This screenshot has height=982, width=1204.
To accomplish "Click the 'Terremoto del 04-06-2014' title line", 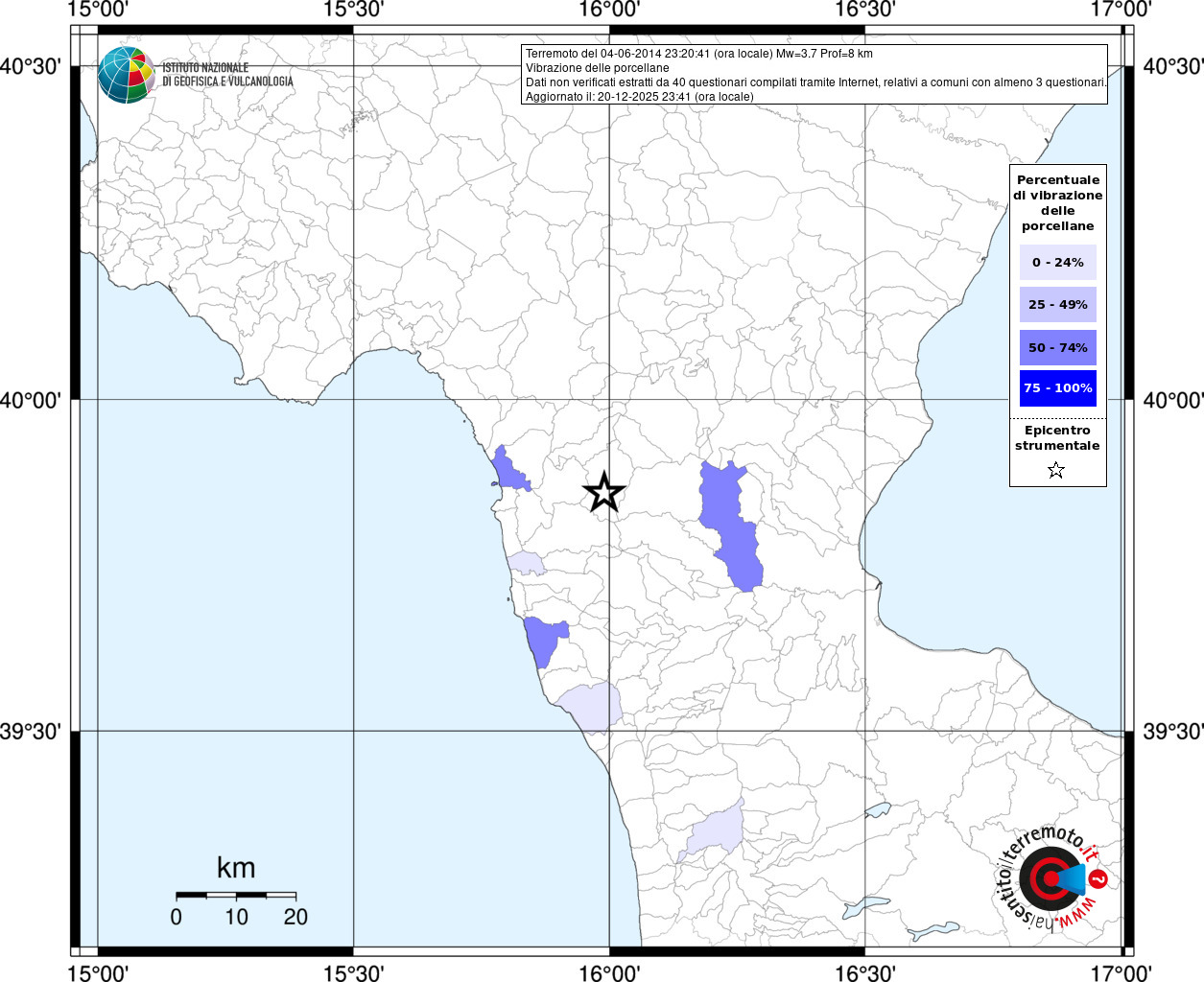I will (x=699, y=54).
